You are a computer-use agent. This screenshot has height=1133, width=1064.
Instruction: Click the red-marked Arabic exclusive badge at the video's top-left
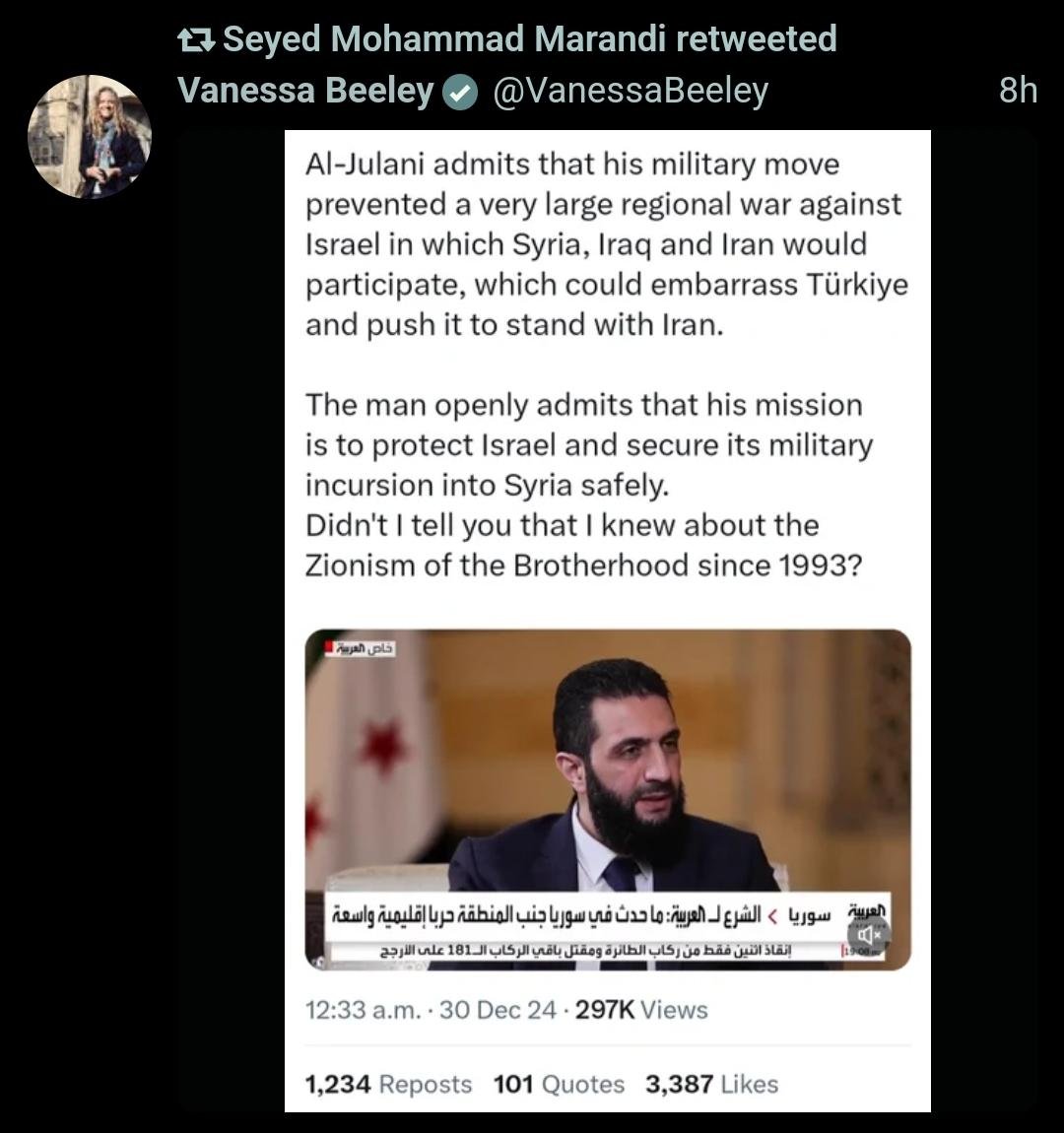pos(362,648)
